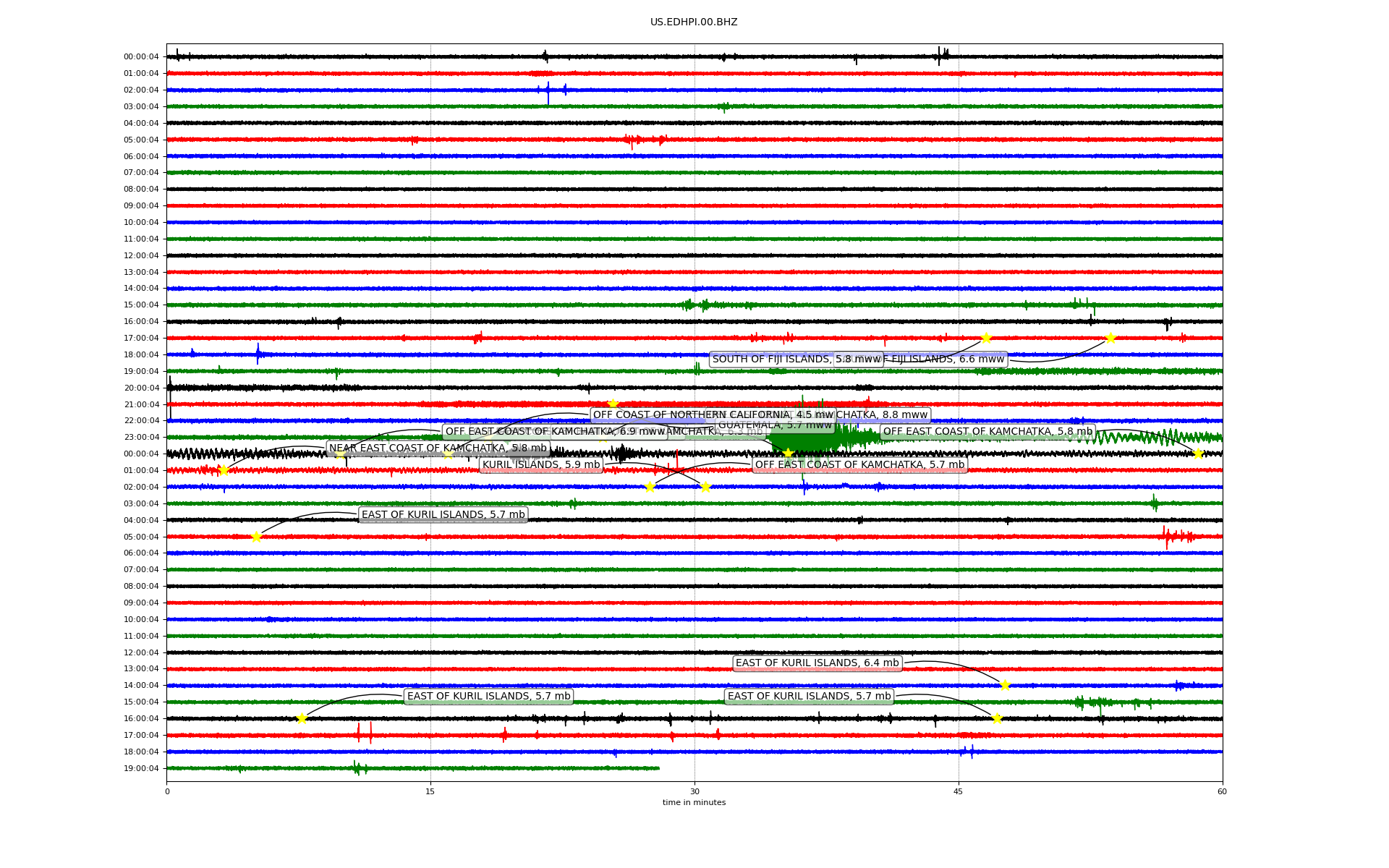Select the 23:00:04 row time label
This screenshot has width=1389, height=868.
(141, 437)
